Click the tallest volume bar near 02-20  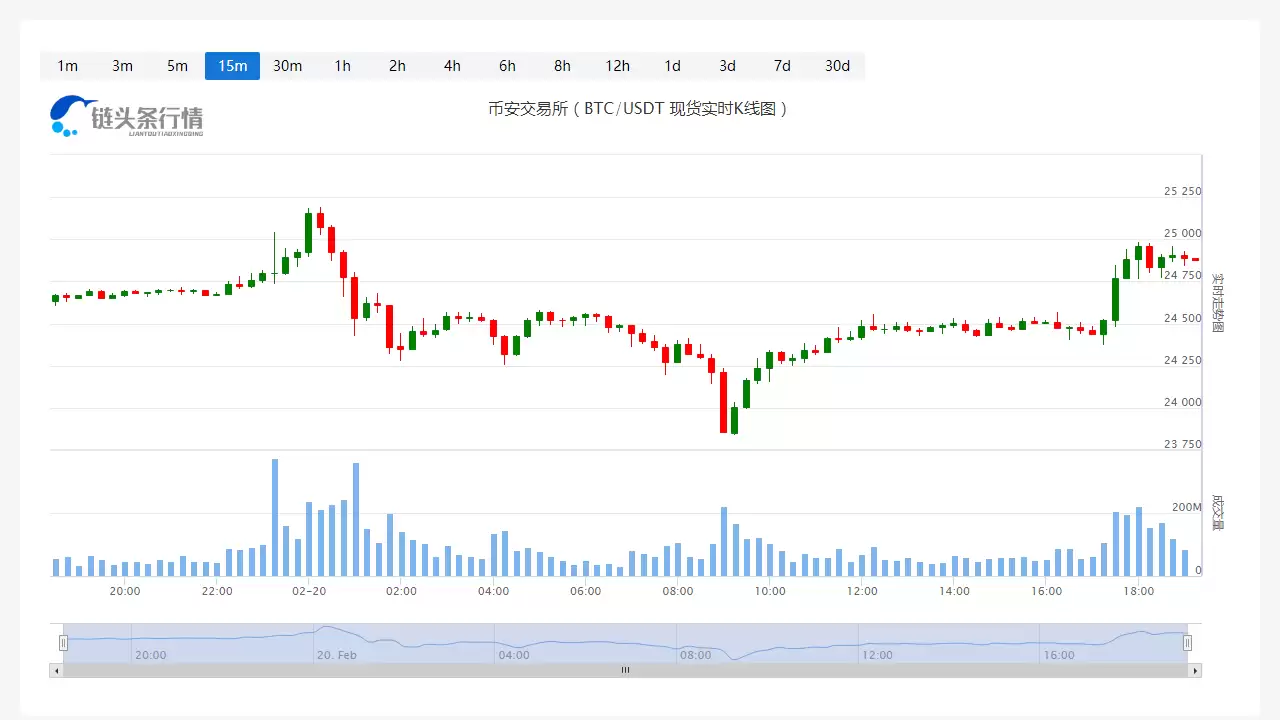[274, 515]
